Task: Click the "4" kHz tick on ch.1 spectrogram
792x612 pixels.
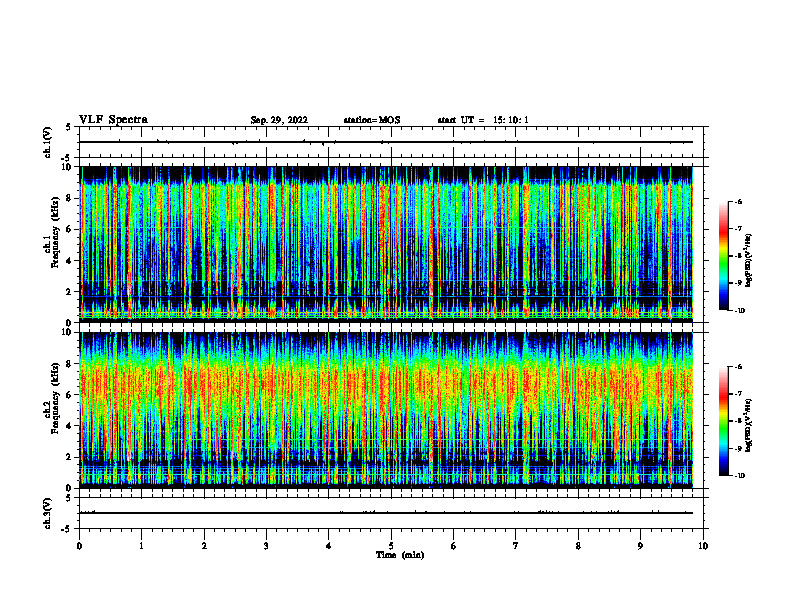Action: click(x=70, y=261)
